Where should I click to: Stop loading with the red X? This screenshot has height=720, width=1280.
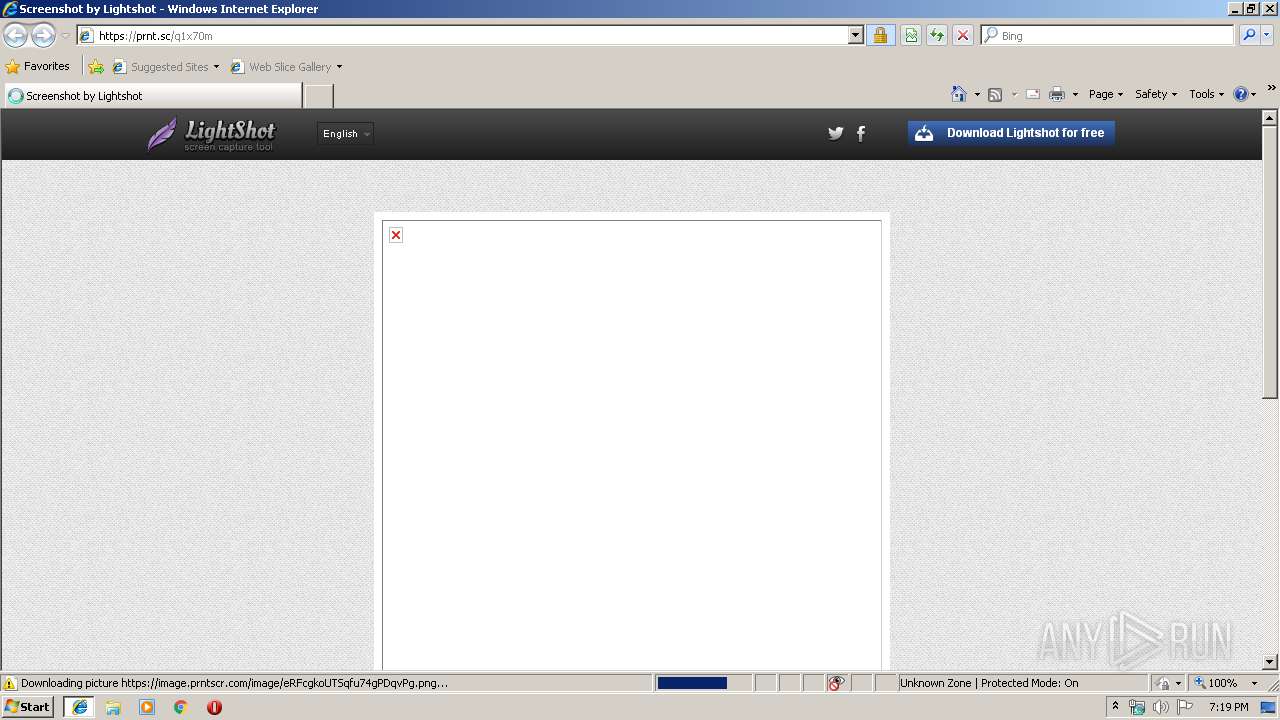tap(963, 36)
